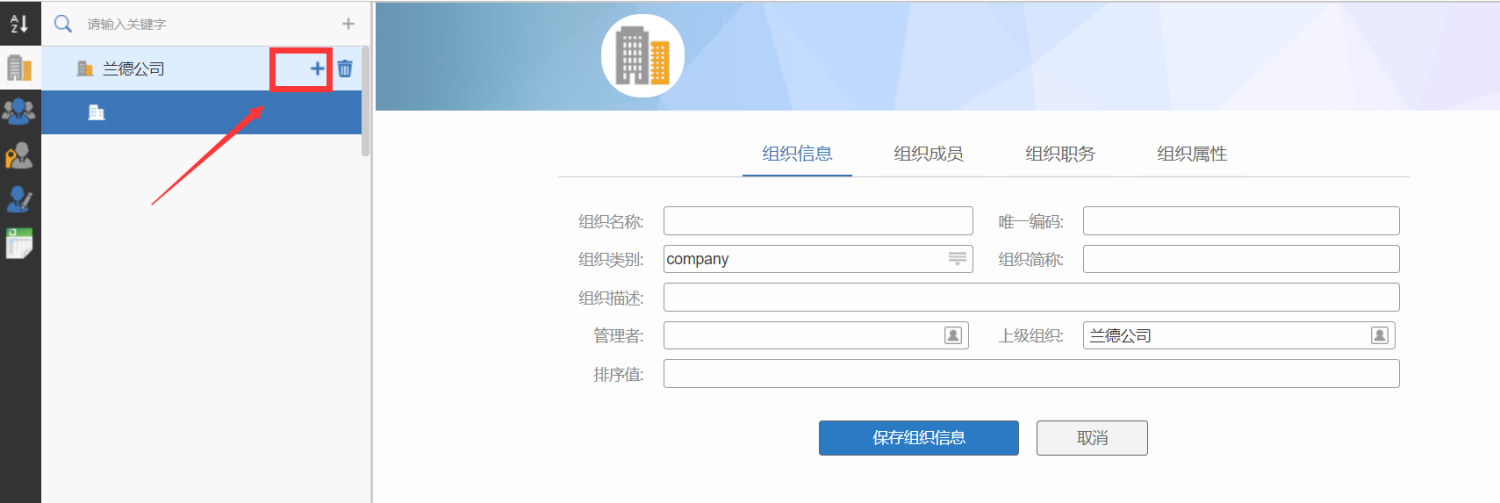Click the organization tree vertical scrollbar
Screen dimensions: 1500x503
(x=366, y=100)
